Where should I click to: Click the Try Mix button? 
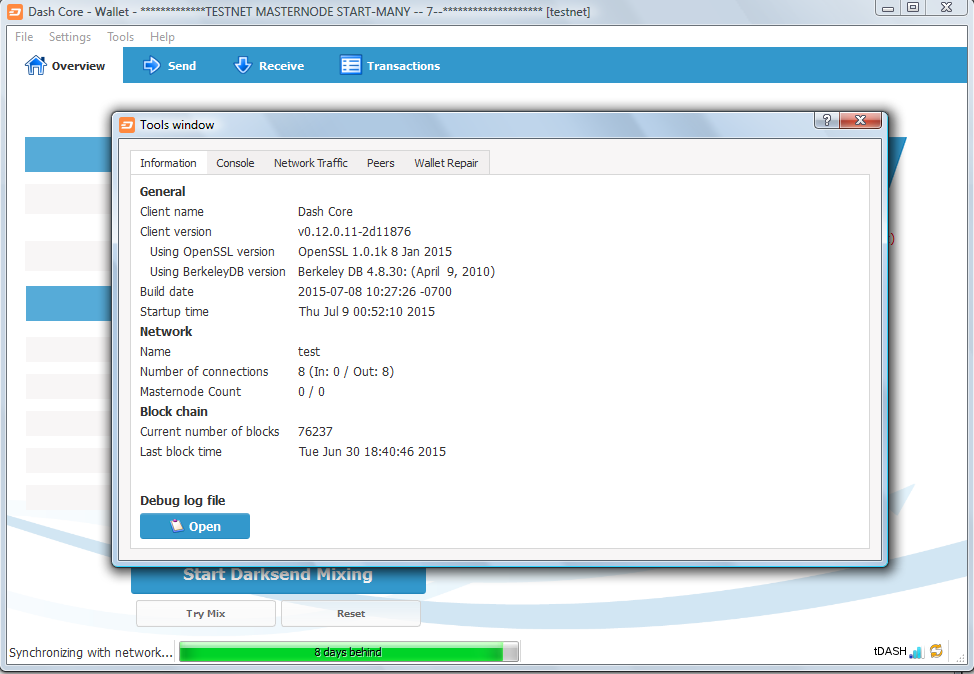coord(206,613)
